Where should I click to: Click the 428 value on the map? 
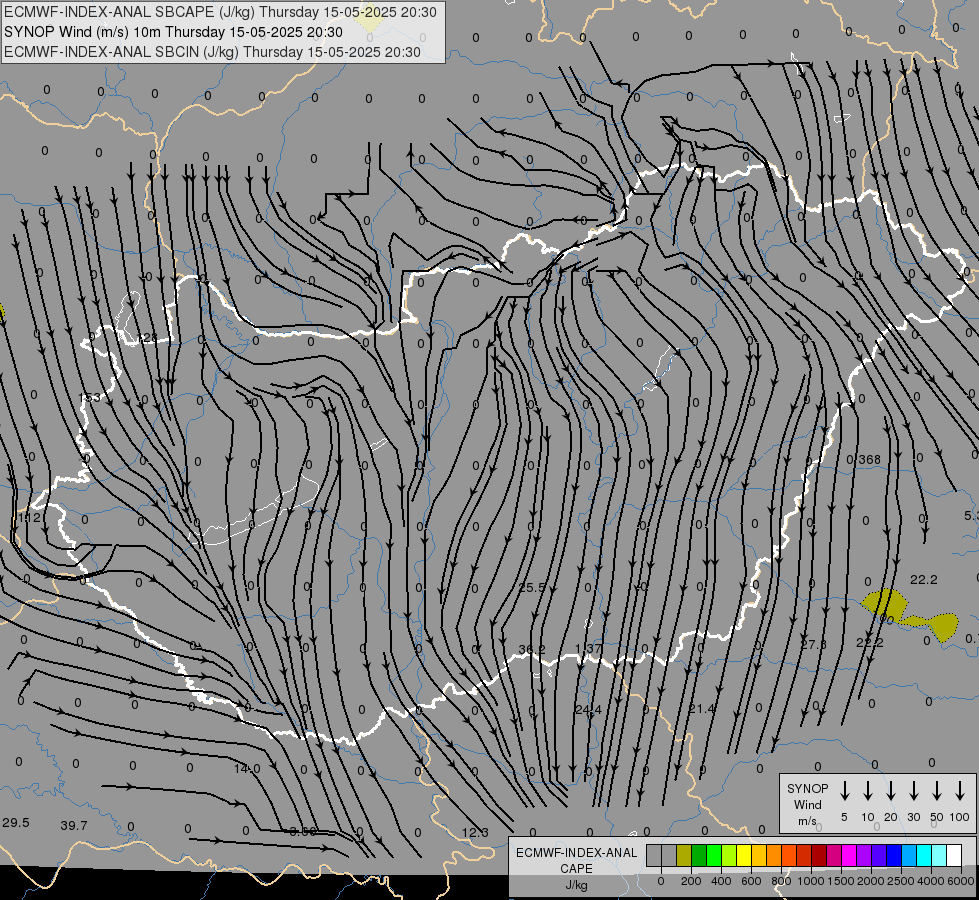pyautogui.click(x=148, y=338)
